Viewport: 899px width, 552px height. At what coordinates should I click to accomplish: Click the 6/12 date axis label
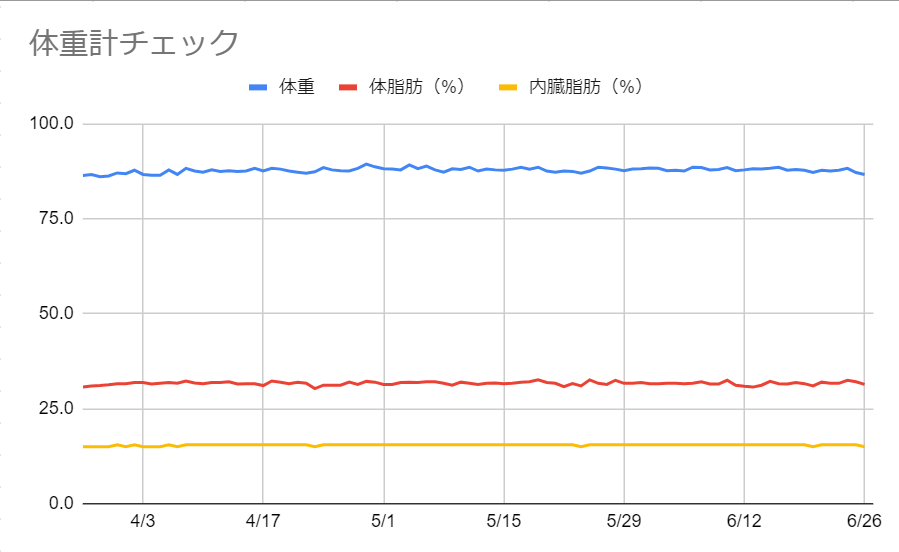[x=744, y=521]
